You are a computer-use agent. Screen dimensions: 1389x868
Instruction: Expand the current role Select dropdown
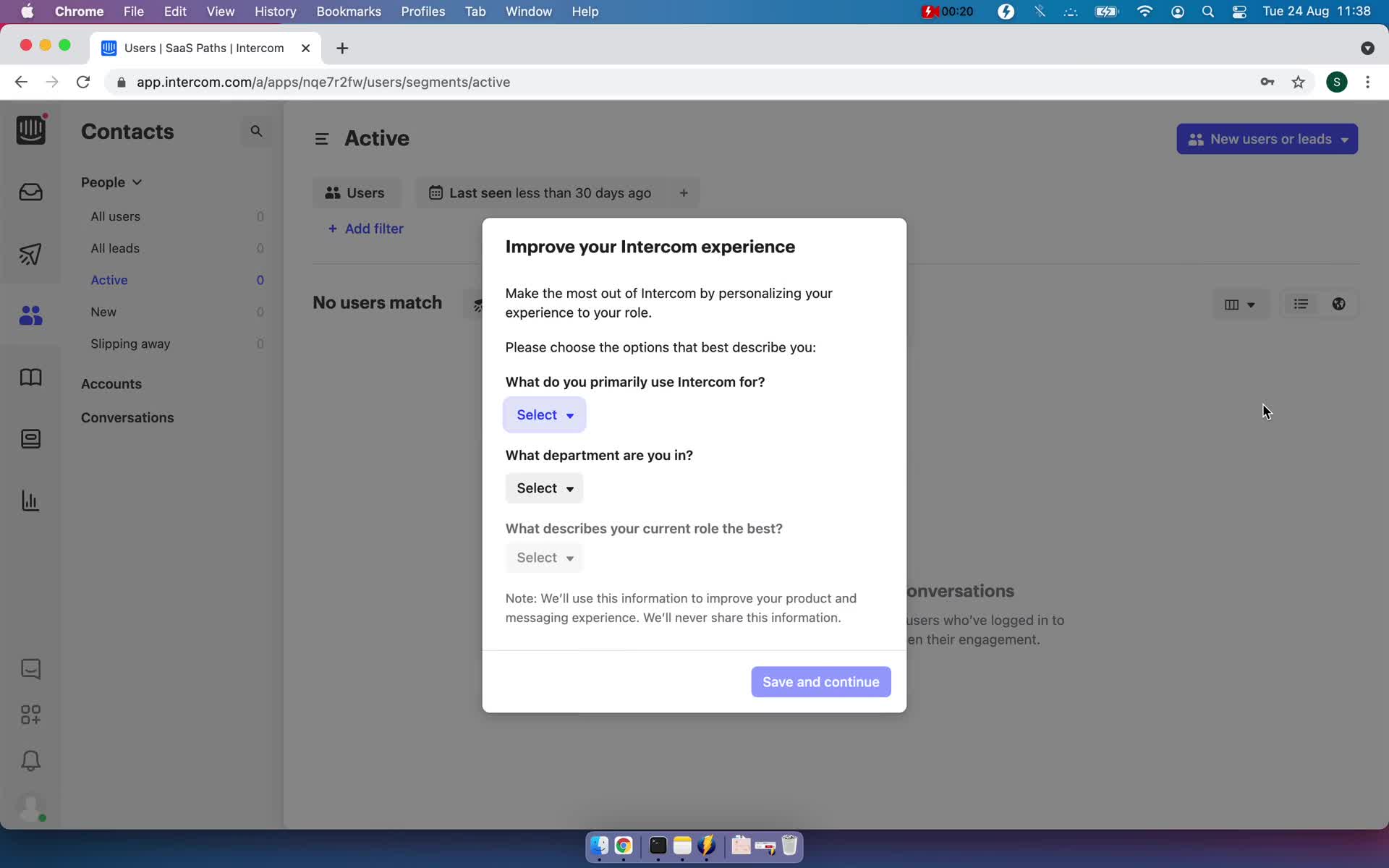point(543,557)
